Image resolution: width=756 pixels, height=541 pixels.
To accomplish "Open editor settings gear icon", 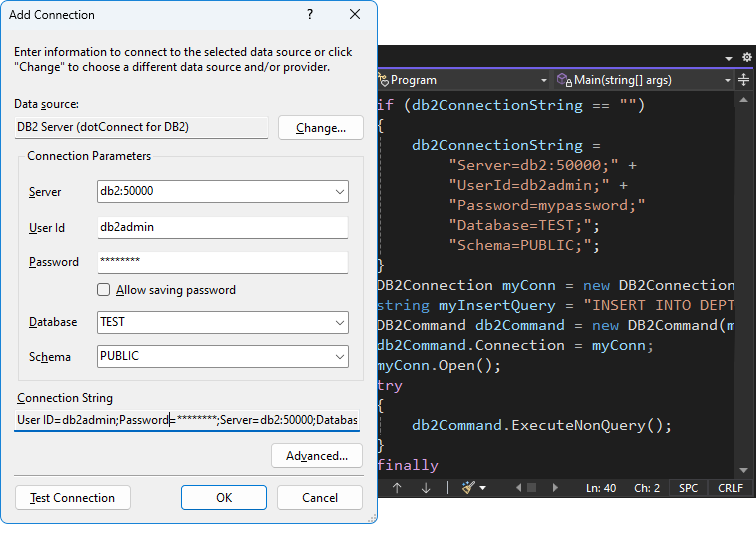I will pyautogui.click(x=746, y=57).
